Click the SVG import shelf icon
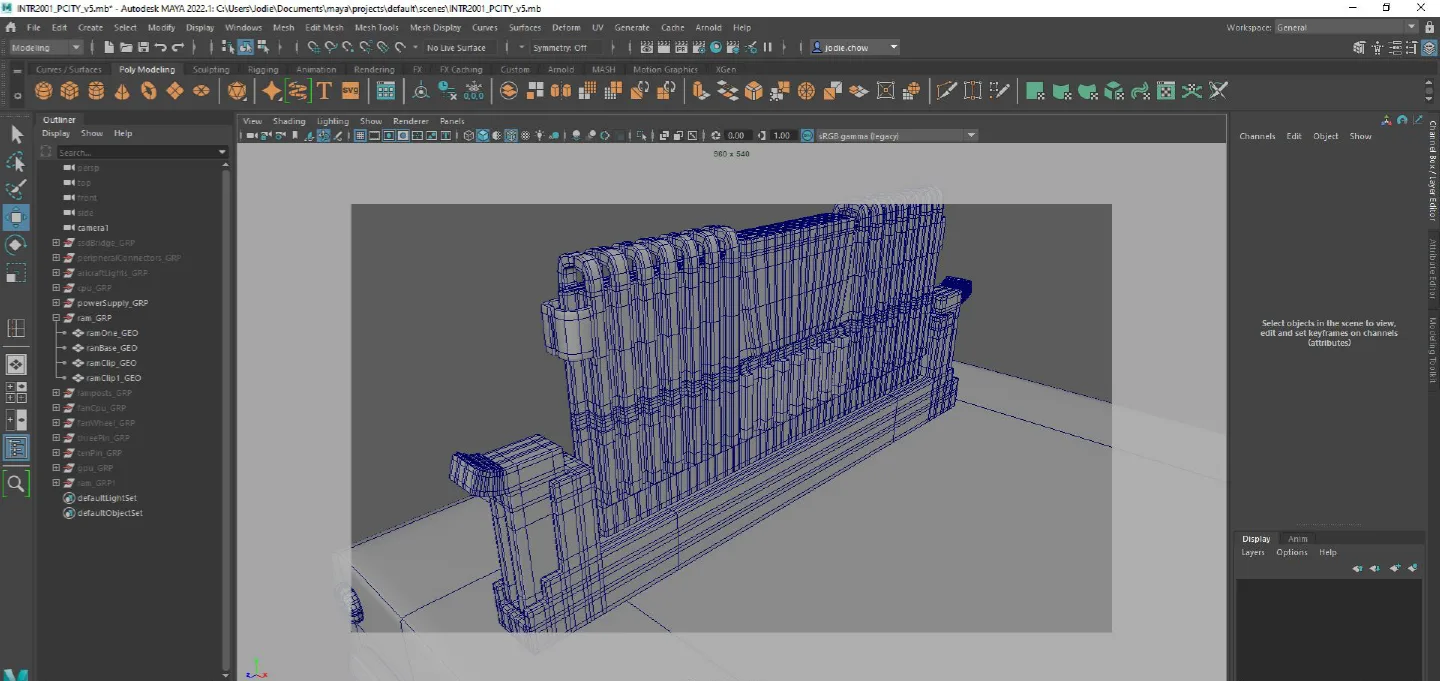Viewport: 1440px width, 681px height. pyautogui.click(x=350, y=91)
